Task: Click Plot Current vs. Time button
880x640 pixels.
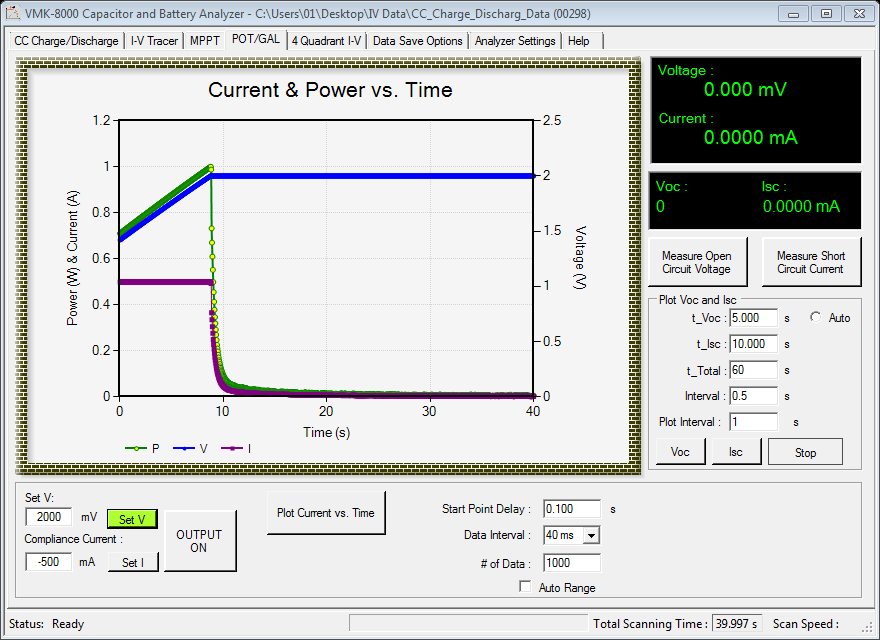Action: 326,513
